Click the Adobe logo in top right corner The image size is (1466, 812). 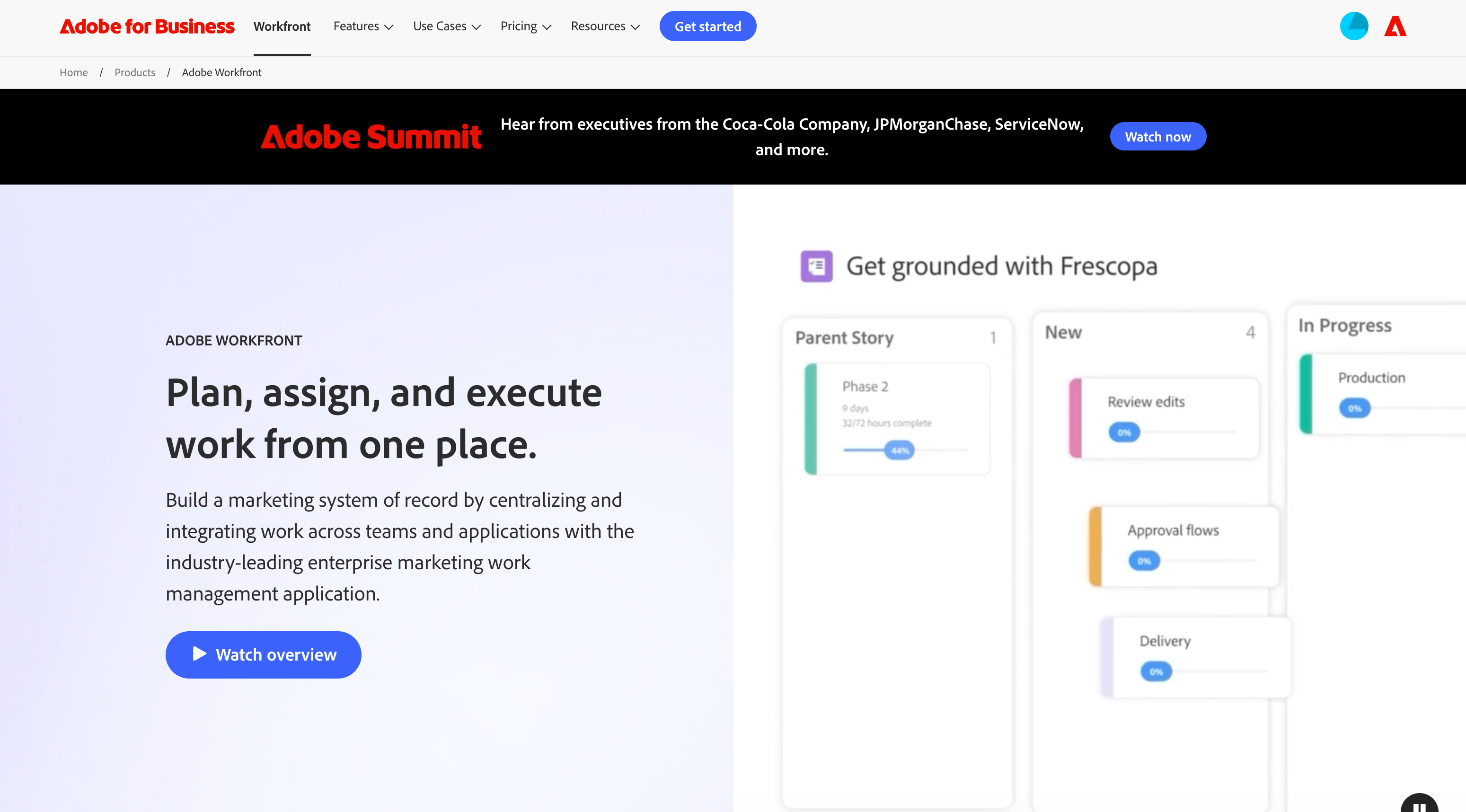1395,26
